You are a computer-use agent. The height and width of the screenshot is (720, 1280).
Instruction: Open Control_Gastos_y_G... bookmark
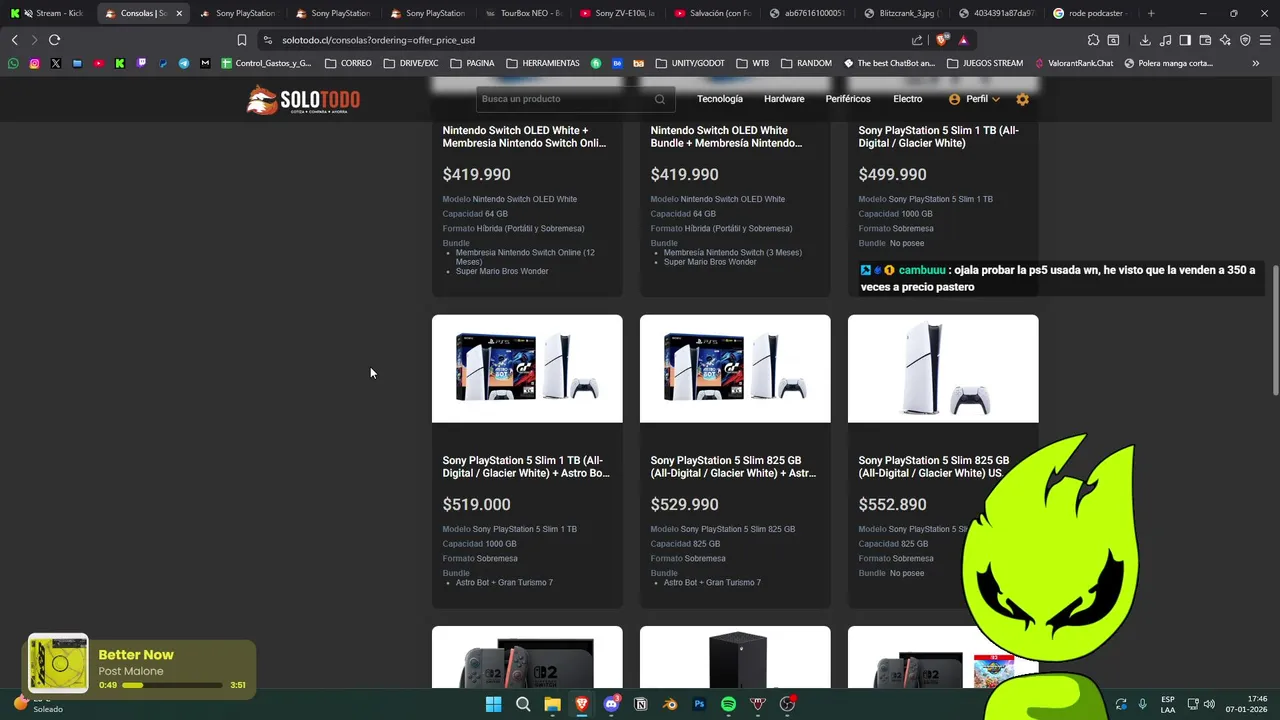266,63
